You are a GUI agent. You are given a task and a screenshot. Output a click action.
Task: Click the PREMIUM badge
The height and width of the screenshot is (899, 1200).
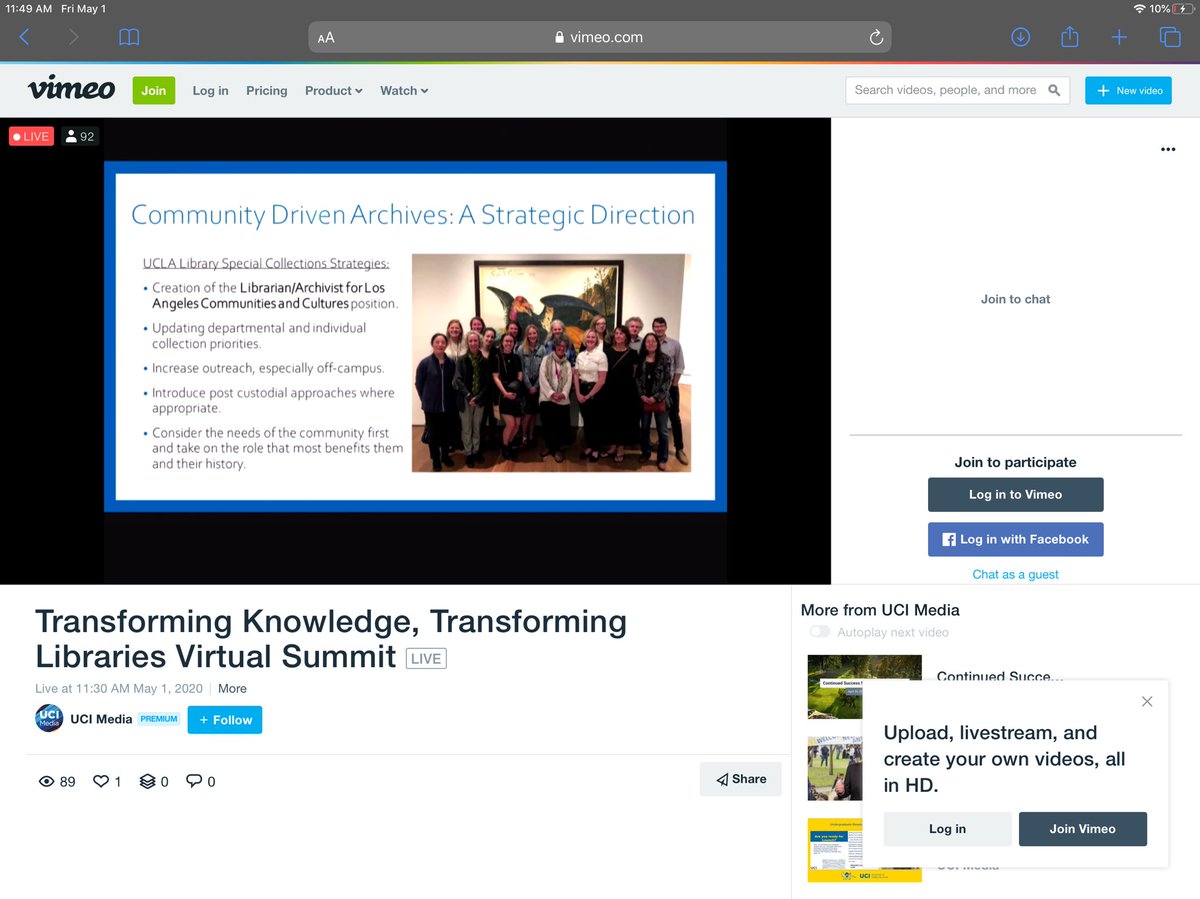coord(159,719)
